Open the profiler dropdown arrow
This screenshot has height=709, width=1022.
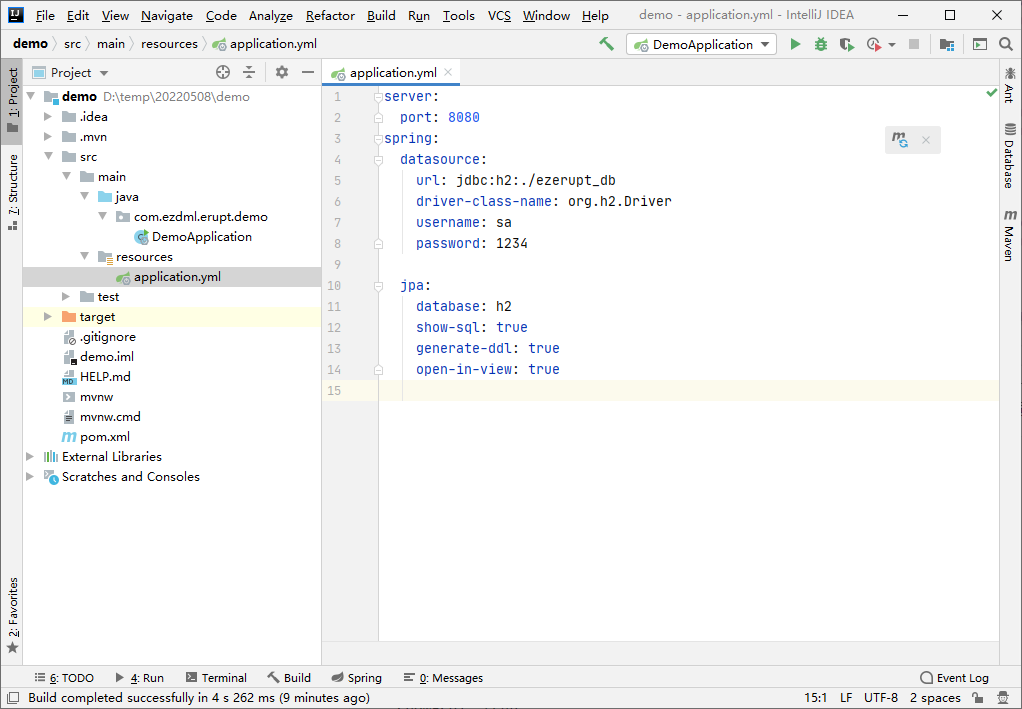pyautogui.click(x=892, y=45)
